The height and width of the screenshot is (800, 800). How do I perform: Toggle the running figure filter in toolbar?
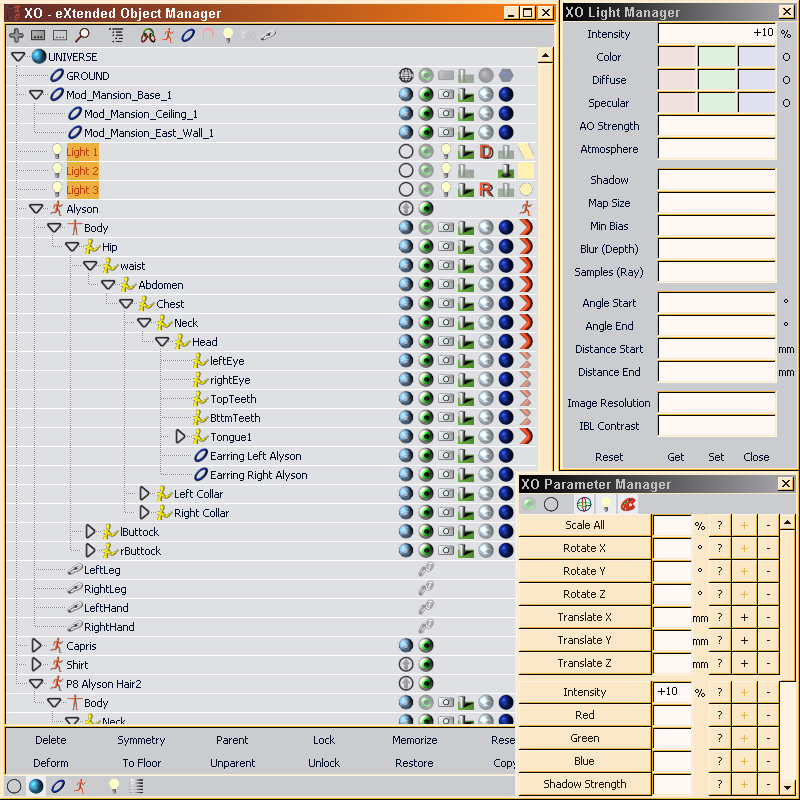point(168,35)
